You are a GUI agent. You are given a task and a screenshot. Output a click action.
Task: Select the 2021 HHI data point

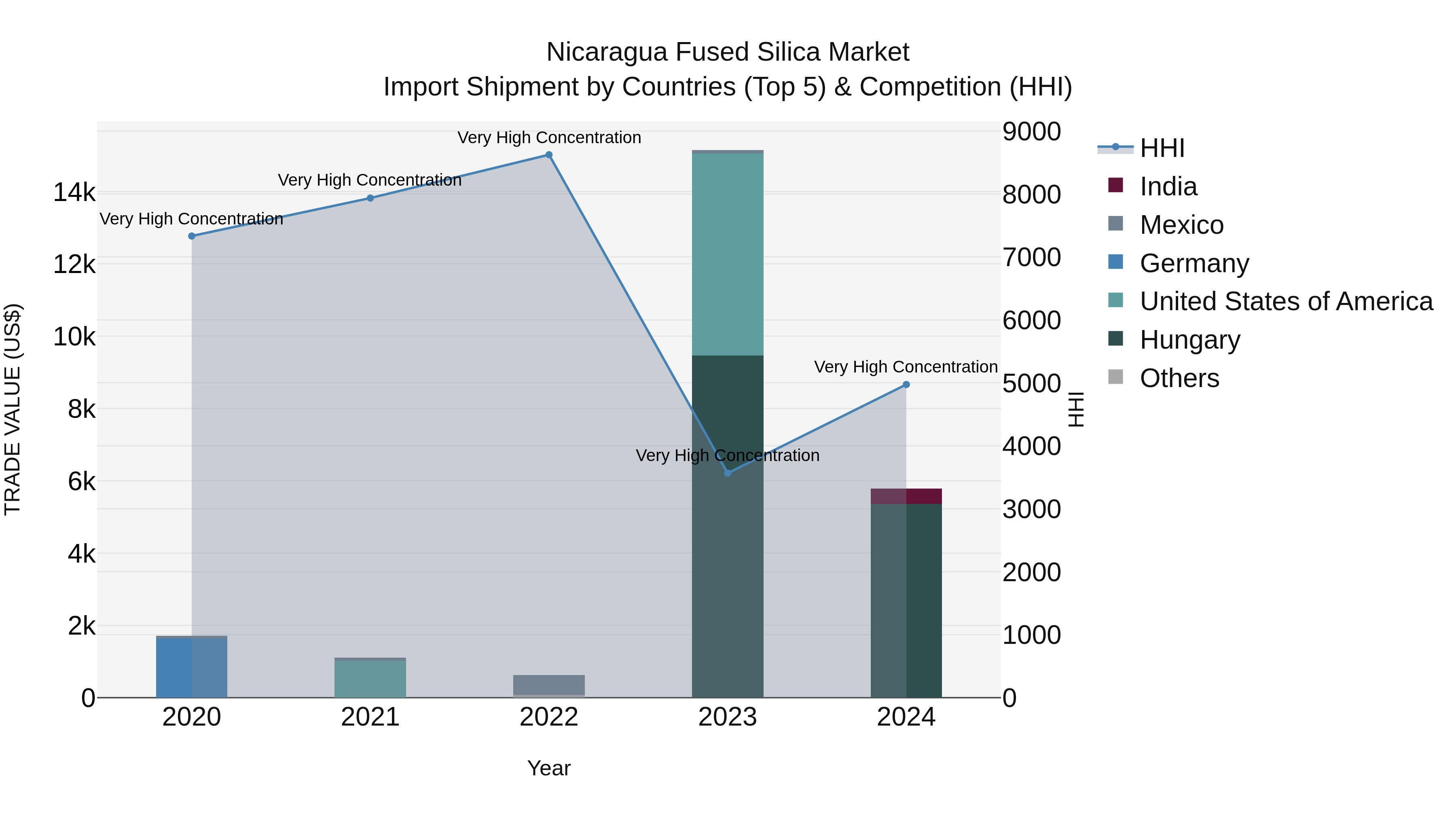[x=370, y=199]
